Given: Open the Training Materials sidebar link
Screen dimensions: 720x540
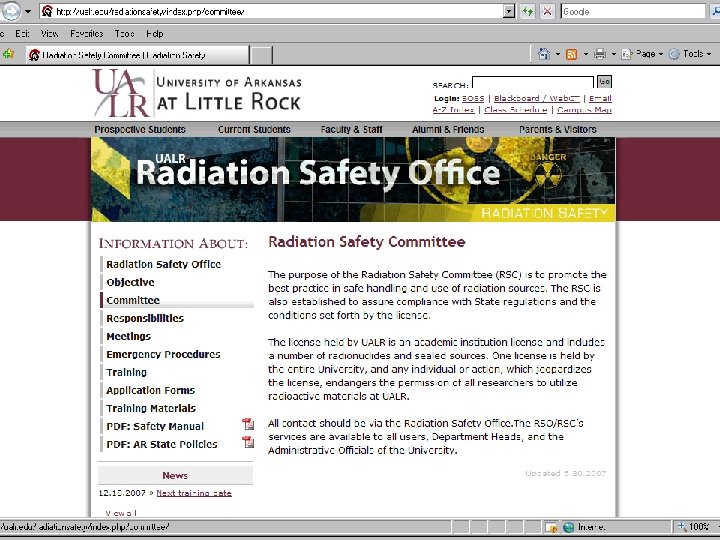Looking at the screenshot, I should (151, 408).
